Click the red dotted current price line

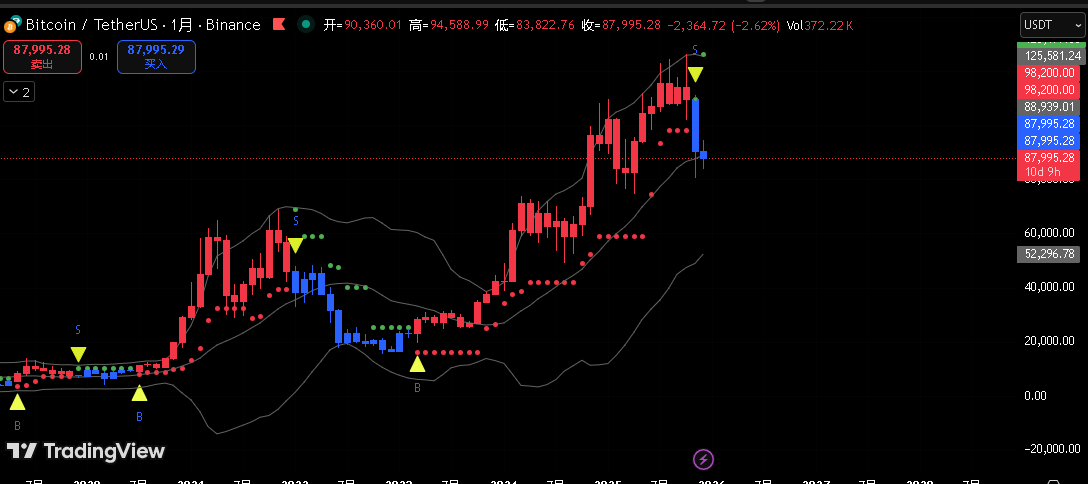508,158
